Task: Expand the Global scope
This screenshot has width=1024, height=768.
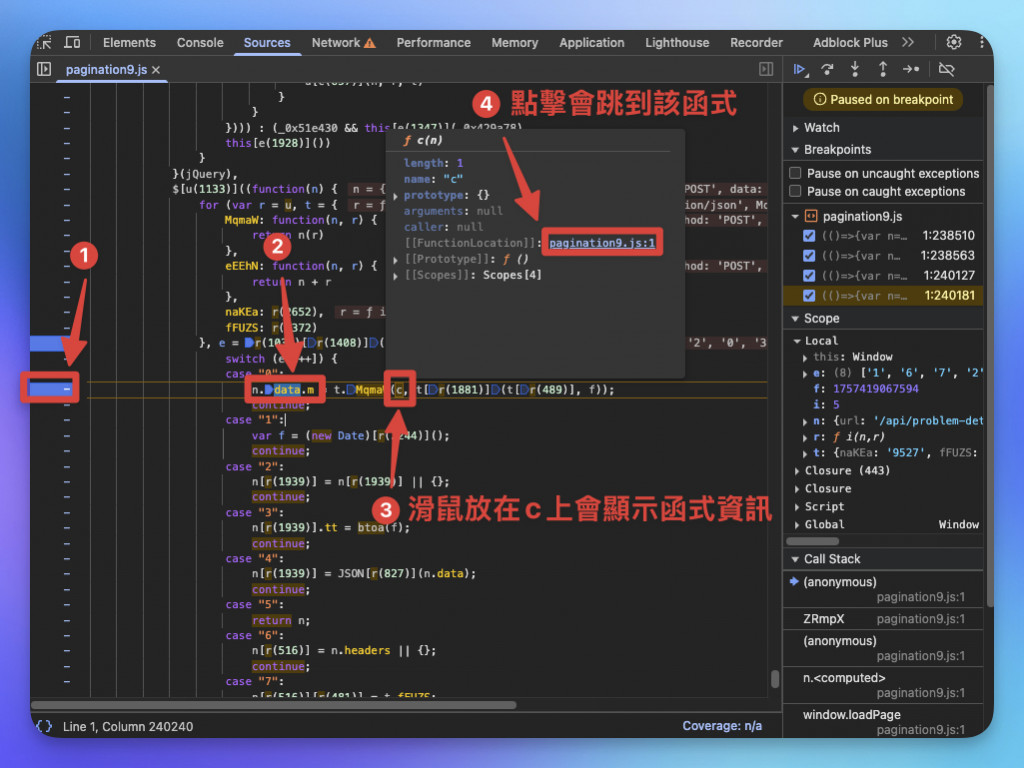Action: tap(797, 524)
